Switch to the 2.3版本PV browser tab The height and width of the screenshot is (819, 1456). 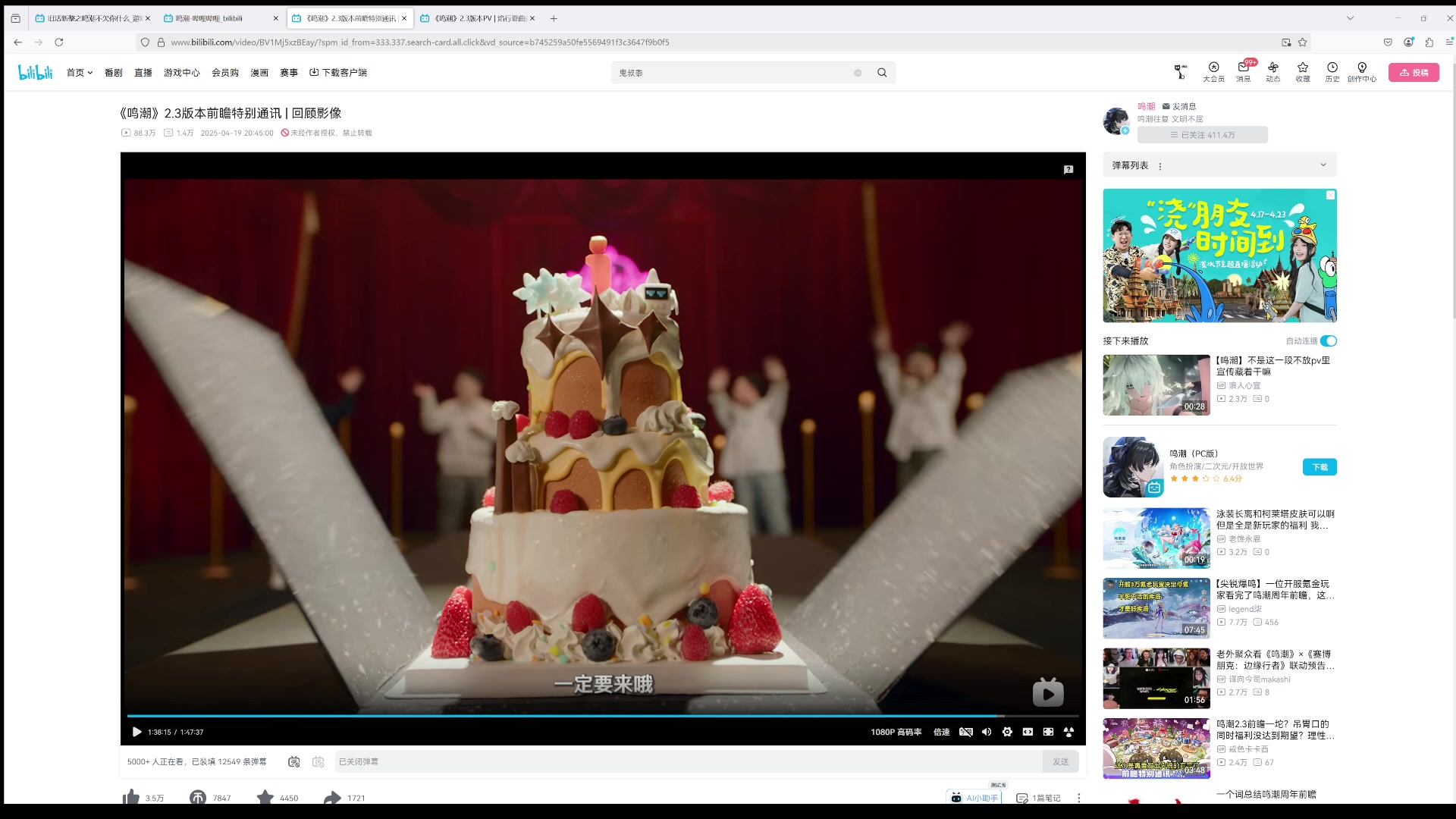pos(477,18)
